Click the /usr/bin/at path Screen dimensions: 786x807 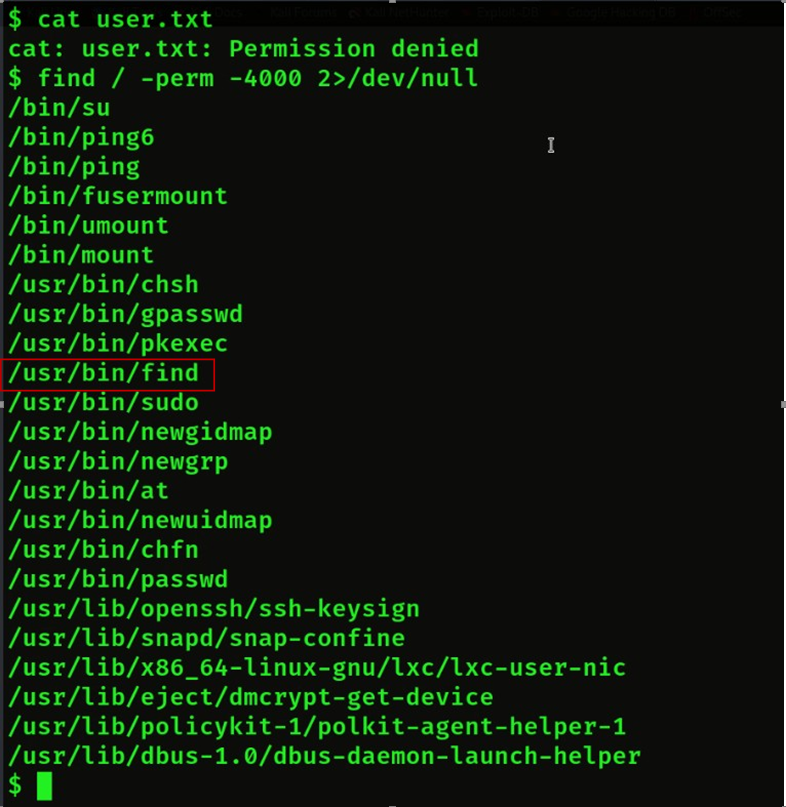(89, 491)
